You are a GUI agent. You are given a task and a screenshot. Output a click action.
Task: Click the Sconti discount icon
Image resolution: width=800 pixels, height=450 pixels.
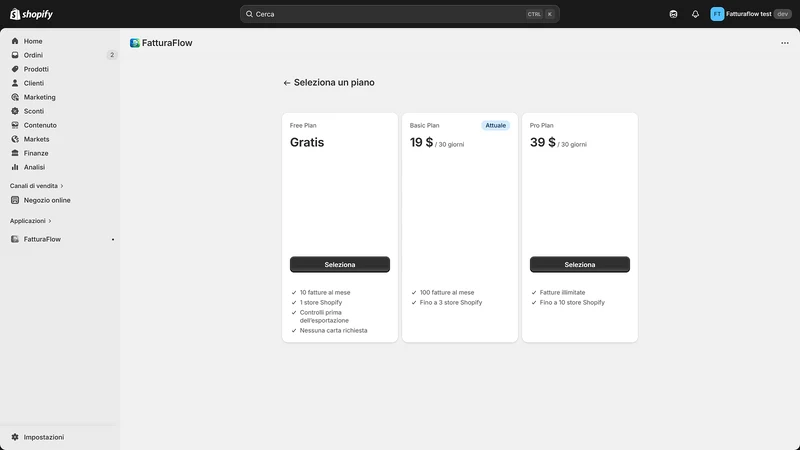15,111
